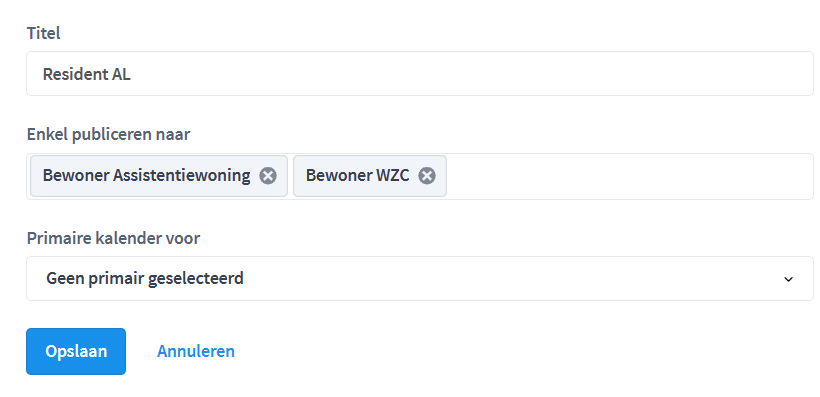Click the Annuleren link
This screenshot has width=820, height=397.
[x=196, y=351]
